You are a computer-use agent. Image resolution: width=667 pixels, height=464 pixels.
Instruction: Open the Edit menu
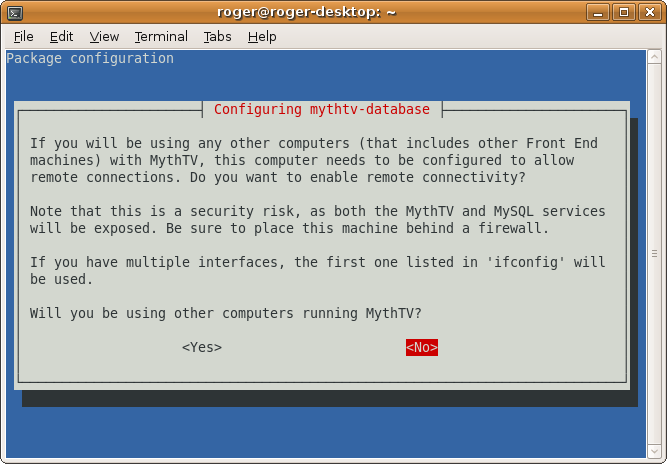61,37
